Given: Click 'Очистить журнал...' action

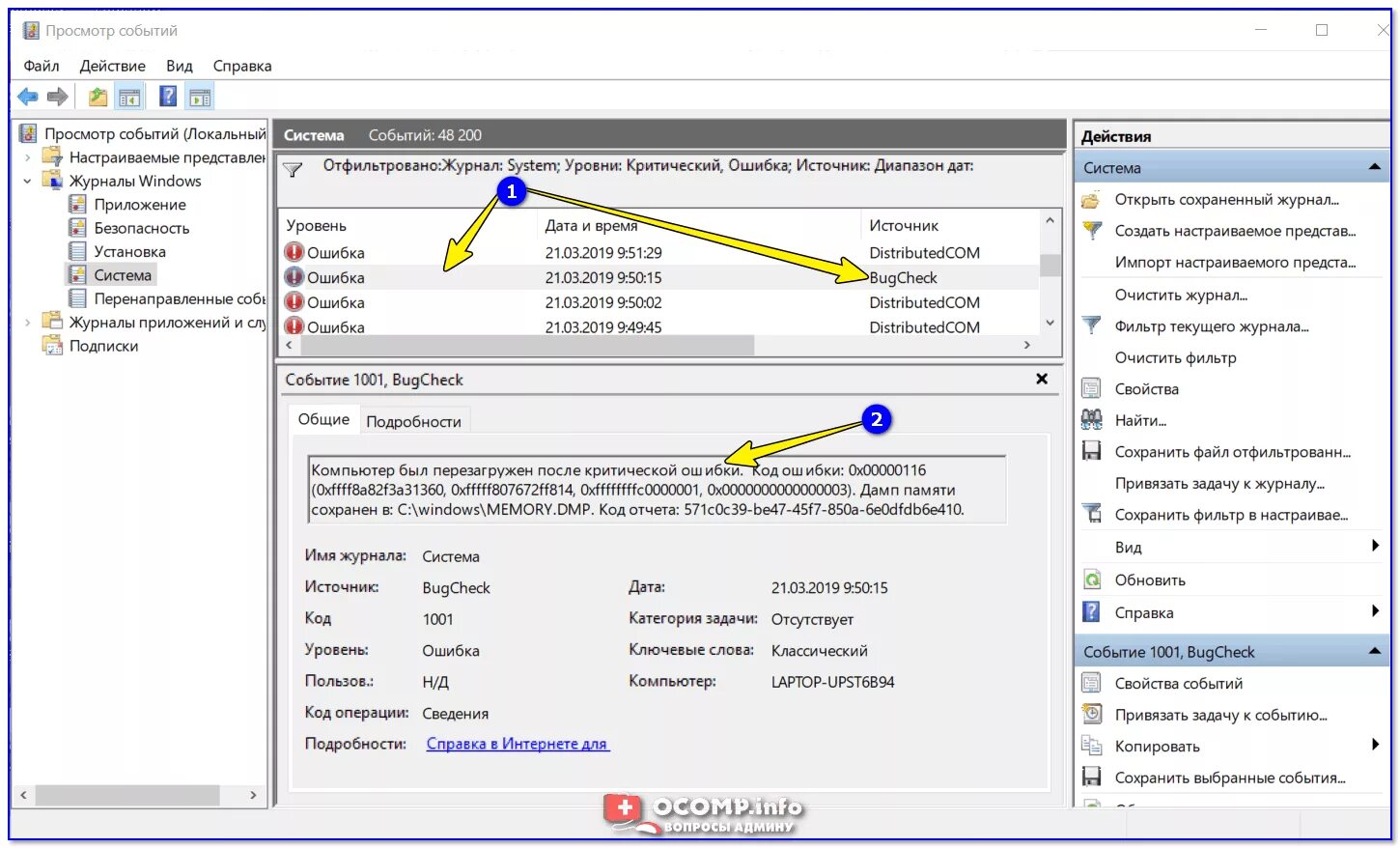Looking at the screenshot, I should pyautogui.click(x=1181, y=295).
